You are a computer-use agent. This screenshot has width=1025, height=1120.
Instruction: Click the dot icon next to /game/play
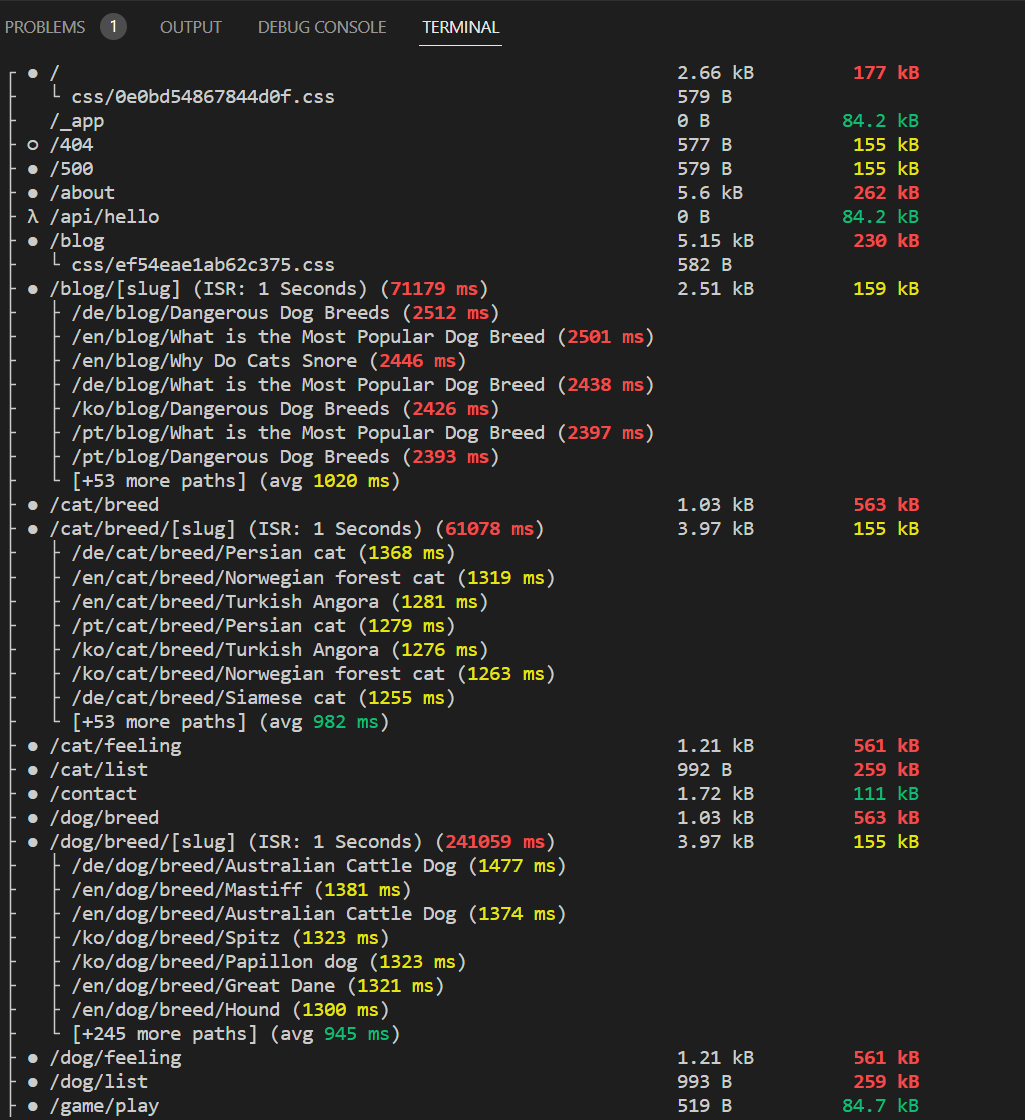[31, 1105]
